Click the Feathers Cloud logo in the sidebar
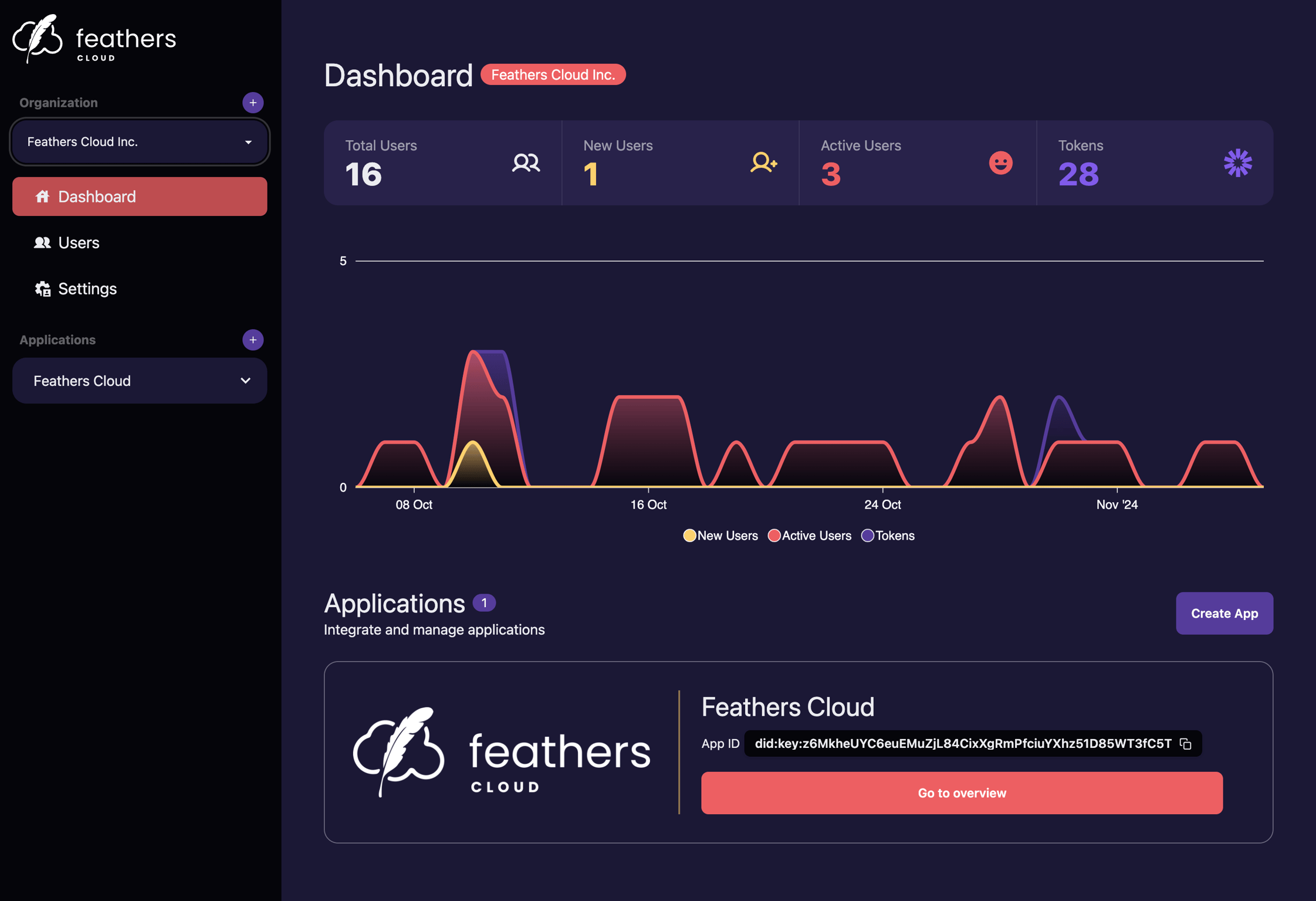This screenshot has width=1316, height=901. pyautogui.click(x=94, y=38)
